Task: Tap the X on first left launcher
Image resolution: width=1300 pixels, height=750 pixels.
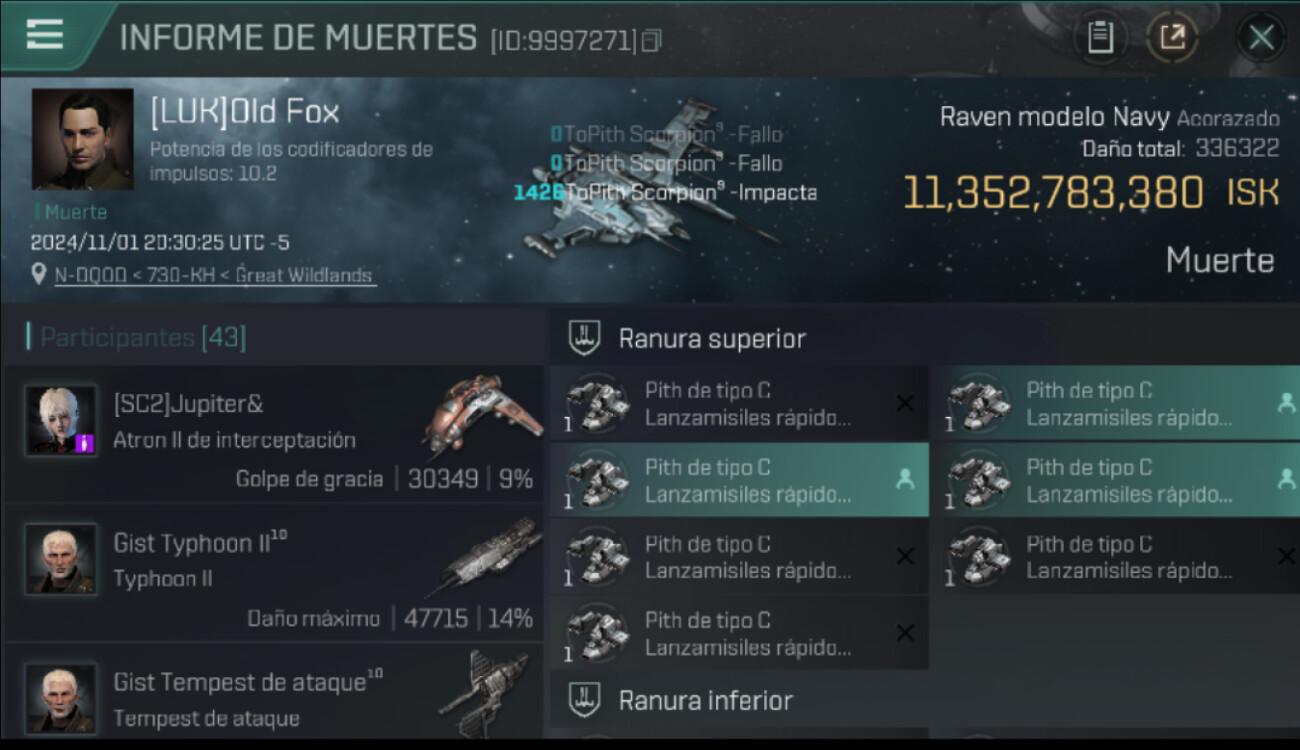Action: [x=905, y=403]
